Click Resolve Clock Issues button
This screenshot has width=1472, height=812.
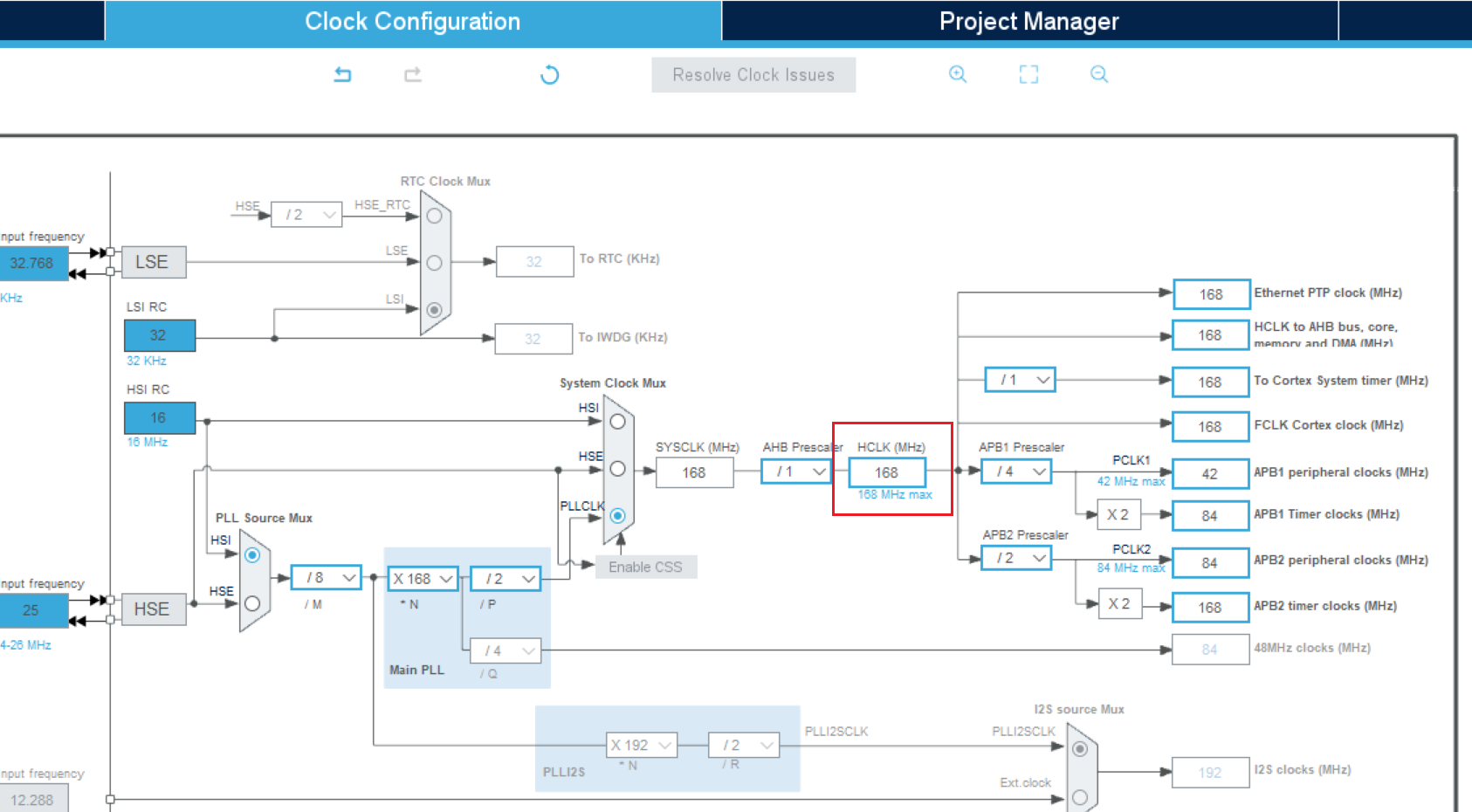[x=753, y=75]
